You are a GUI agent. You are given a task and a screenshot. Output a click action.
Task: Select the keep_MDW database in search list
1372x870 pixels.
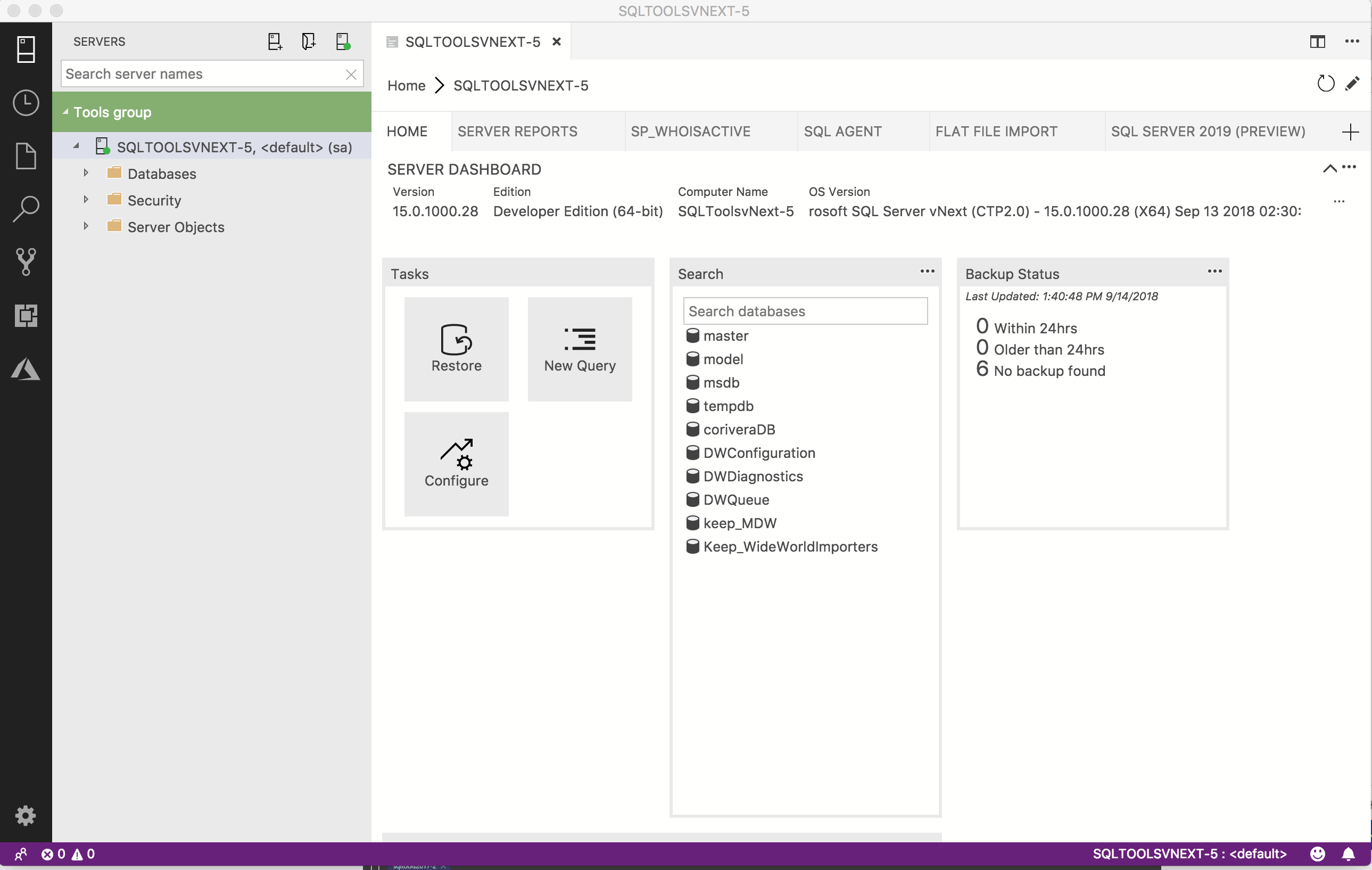click(x=738, y=523)
